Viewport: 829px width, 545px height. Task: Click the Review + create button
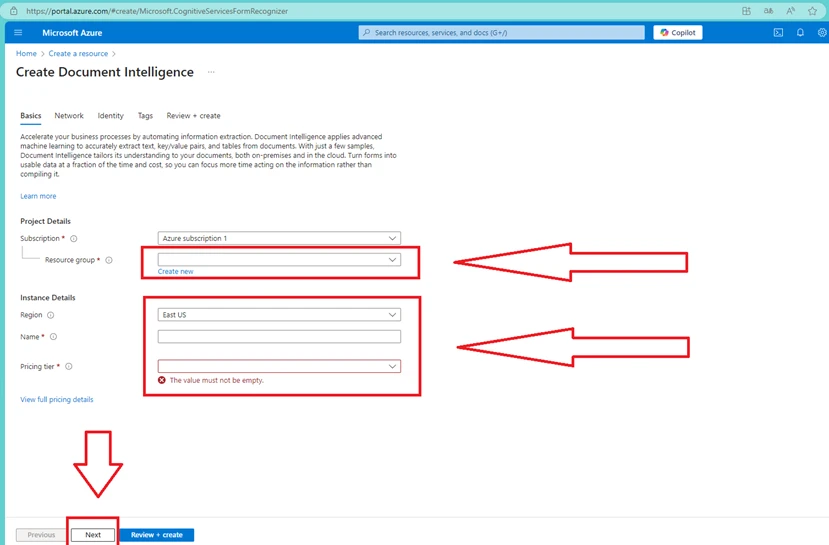pos(157,535)
